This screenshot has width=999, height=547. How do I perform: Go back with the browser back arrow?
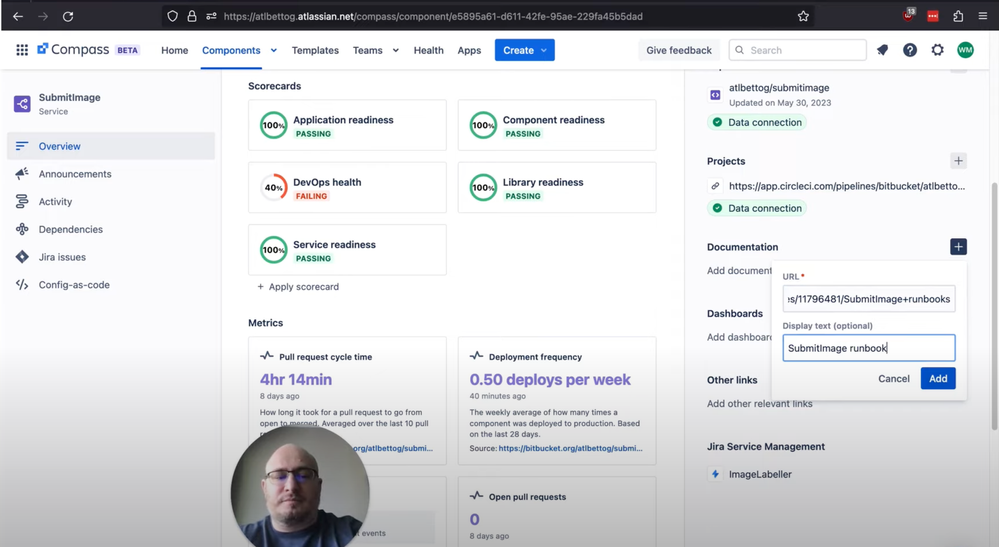point(18,17)
